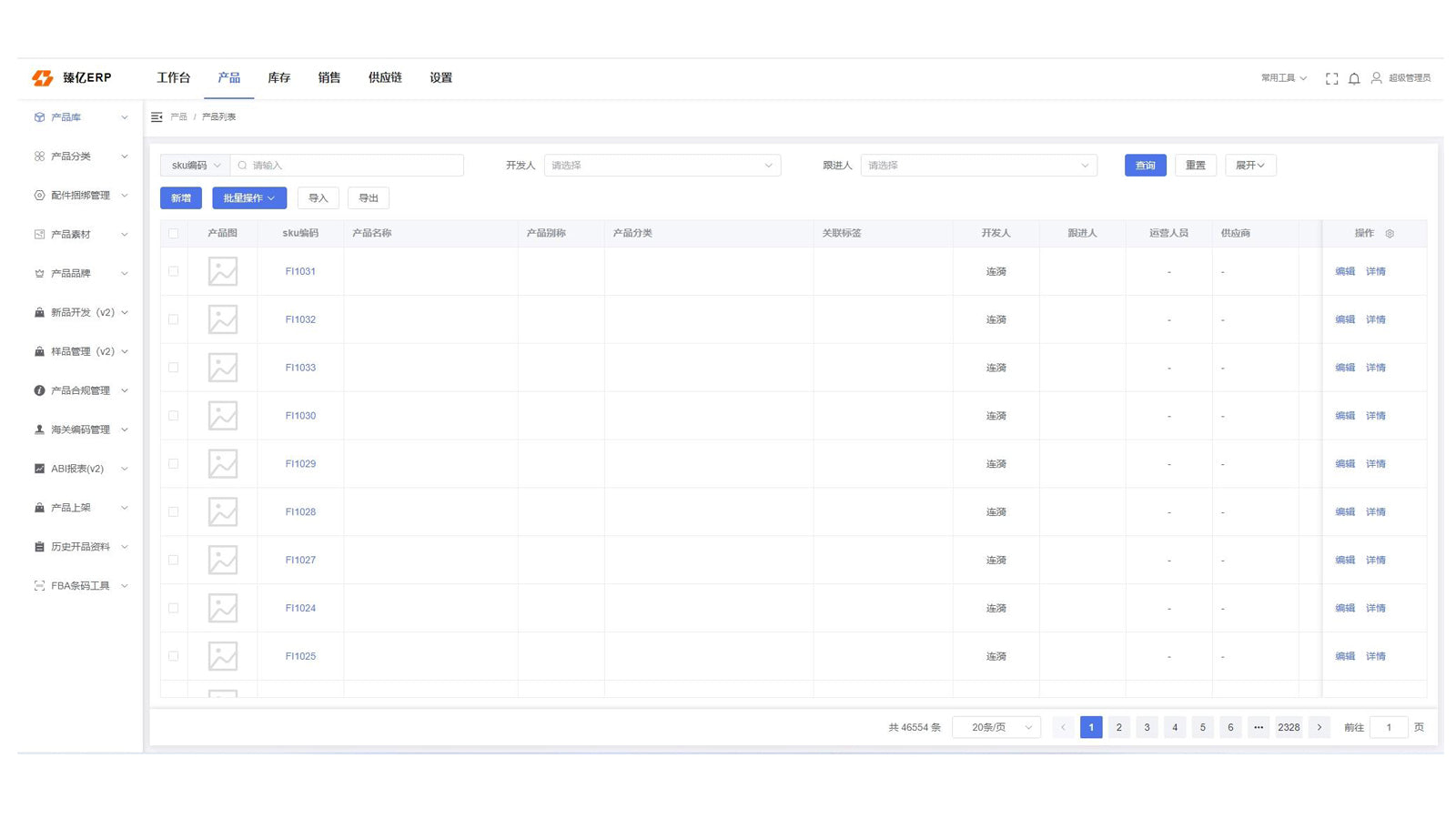The height and width of the screenshot is (819, 1456).
Task: Click the 新增 add button
Action: (x=182, y=198)
